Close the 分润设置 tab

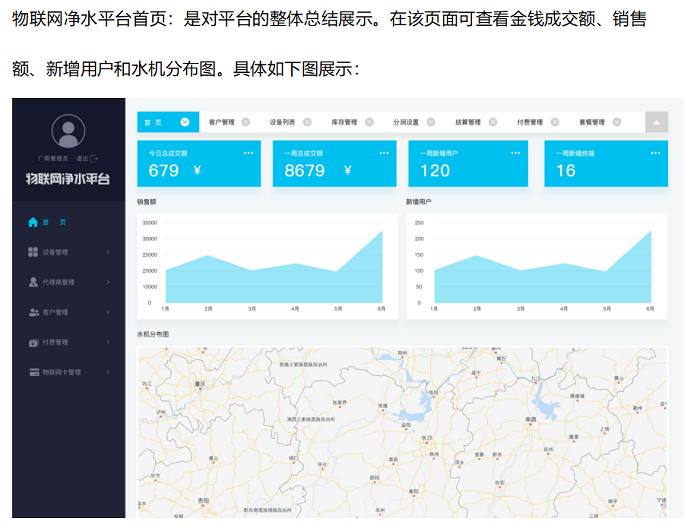pos(431,122)
